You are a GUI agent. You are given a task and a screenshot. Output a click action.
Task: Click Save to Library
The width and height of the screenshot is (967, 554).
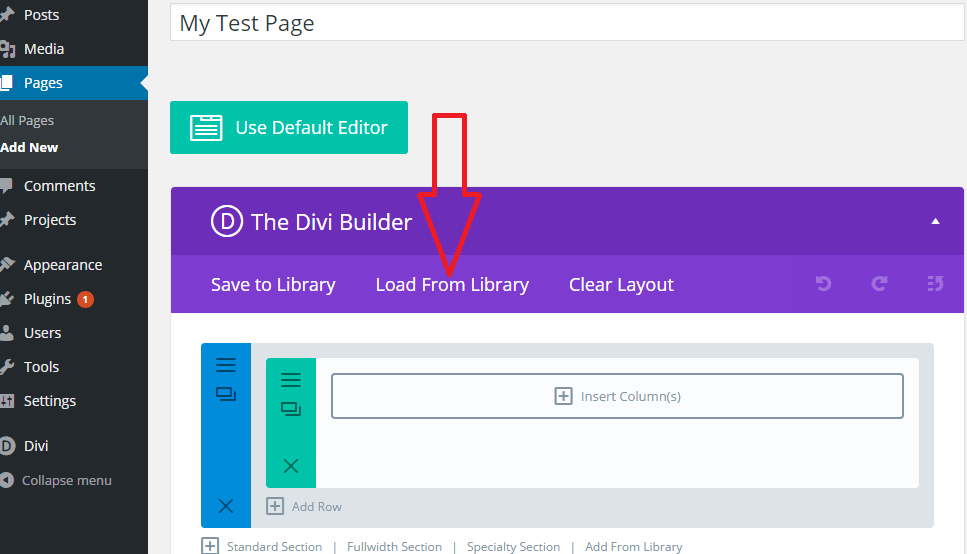273,285
